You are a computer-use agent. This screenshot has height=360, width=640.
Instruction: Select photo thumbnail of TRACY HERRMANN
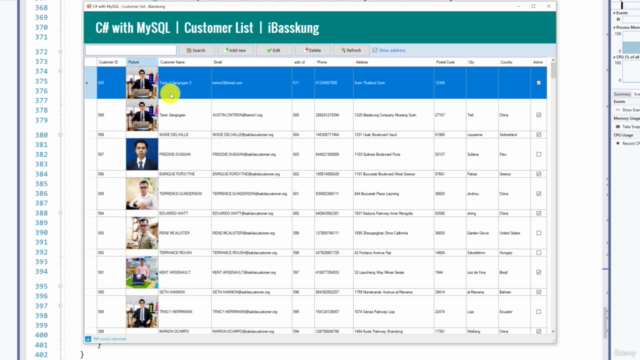(x=142, y=312)
